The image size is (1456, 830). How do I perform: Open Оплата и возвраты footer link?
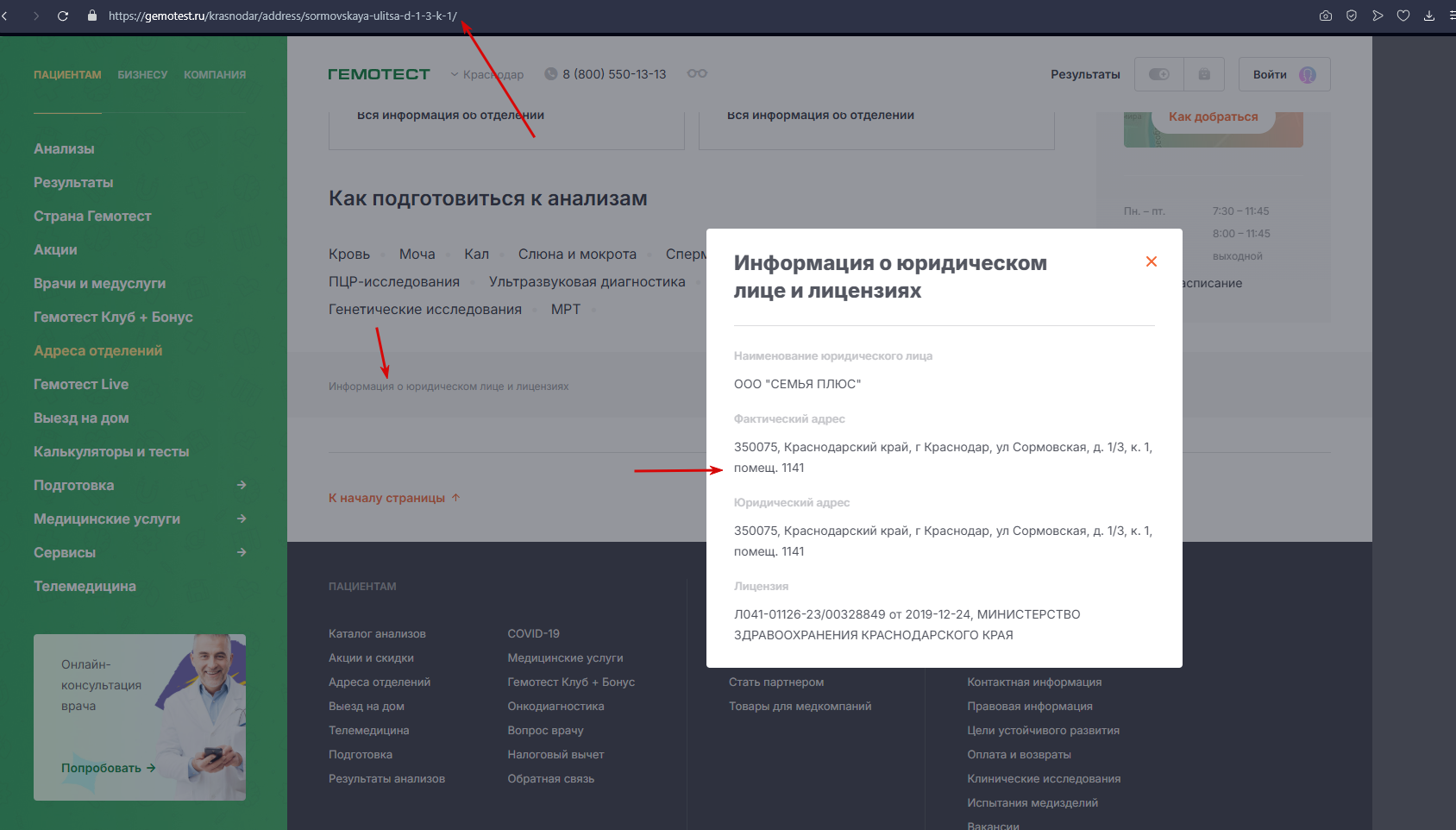click(x=1019, y=754)
